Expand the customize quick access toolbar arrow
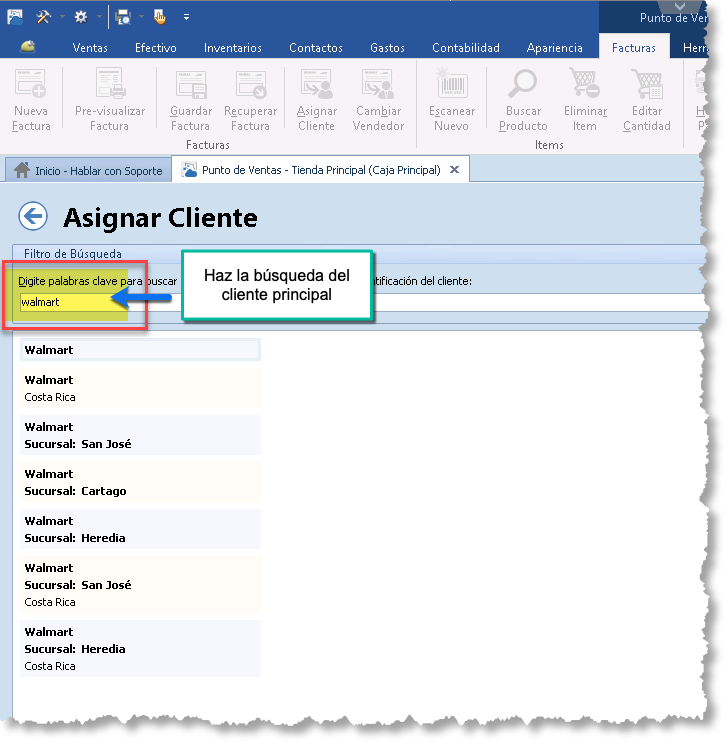The image size is (726, 742). [x=186, y=17]
